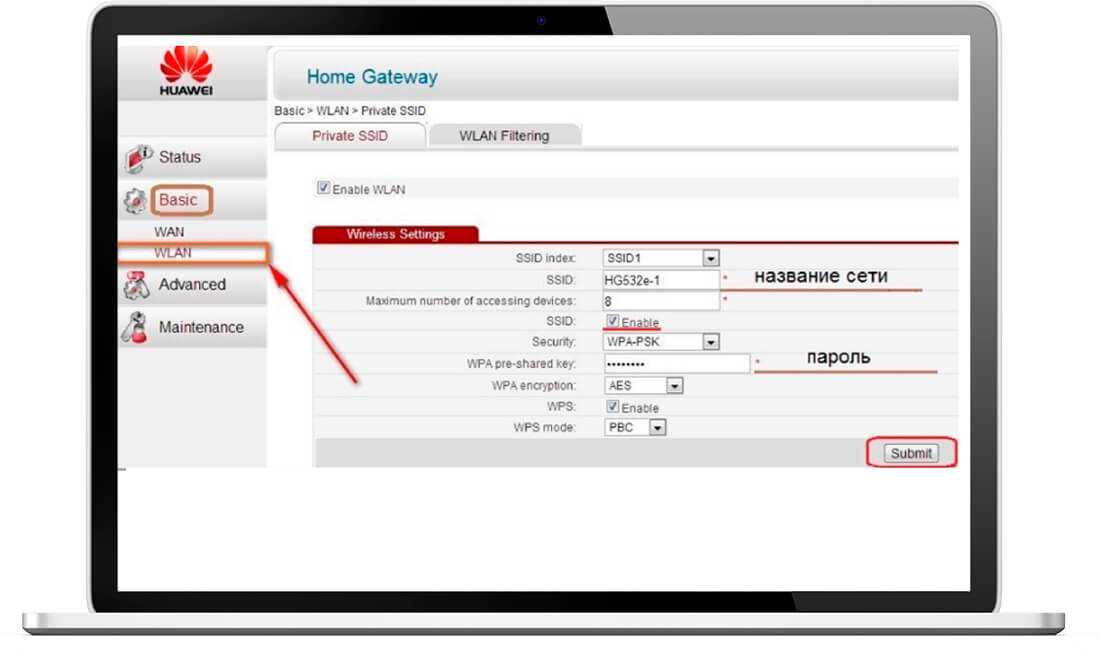The image size is (1100, 654).
Task: Click the Wireless Settings header
Action: [x=396, y=234]
